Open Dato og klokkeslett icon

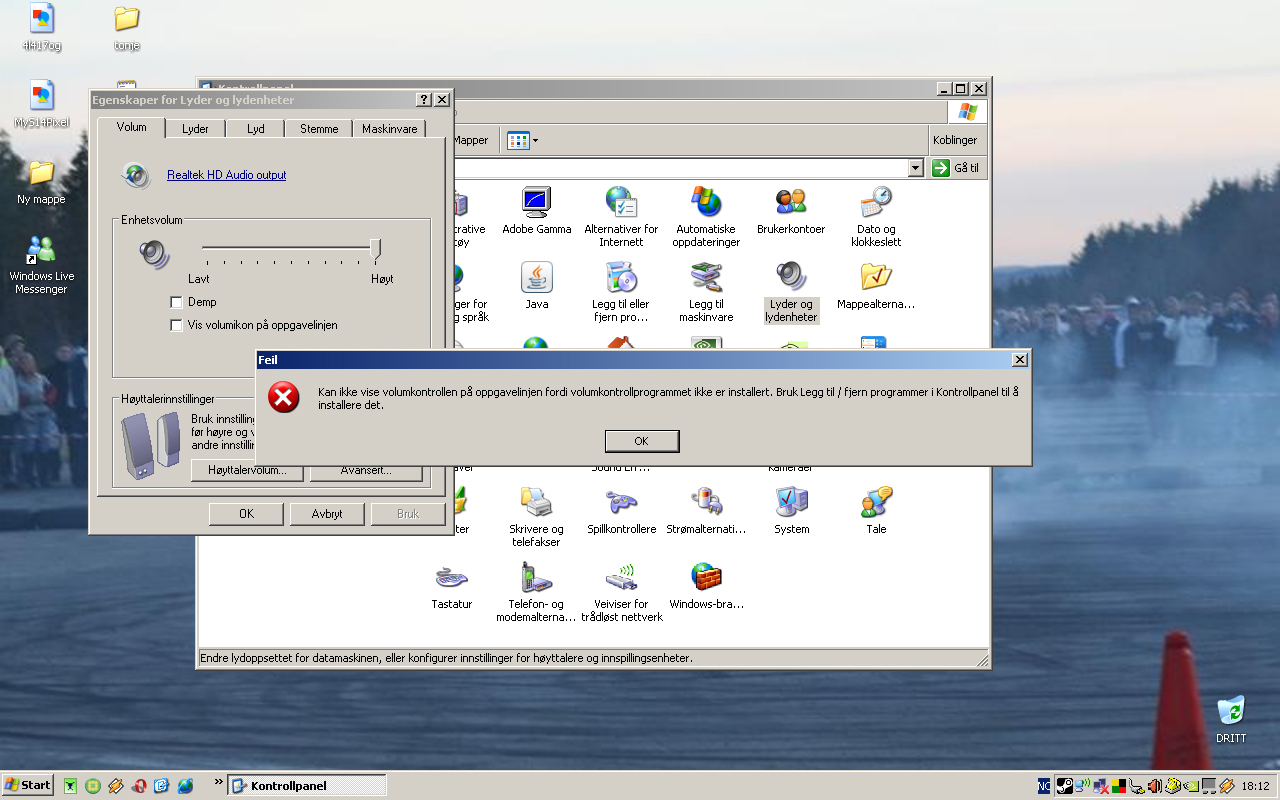click(x=876, y=203)
